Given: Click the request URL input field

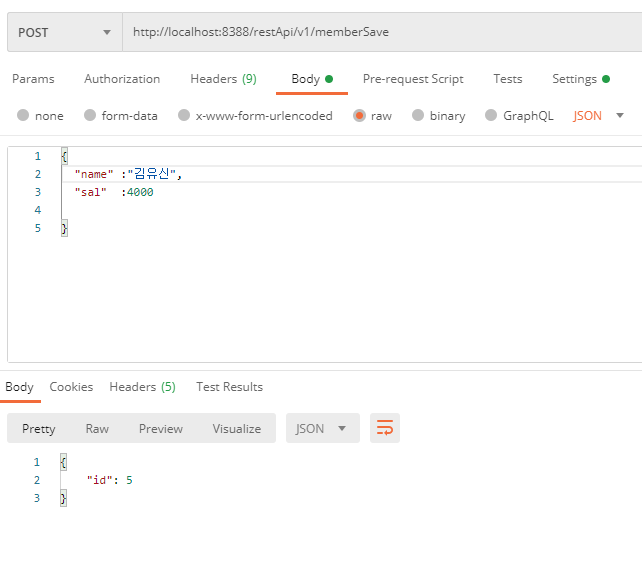Looking at the screenshot, I should tap(382, 32).
